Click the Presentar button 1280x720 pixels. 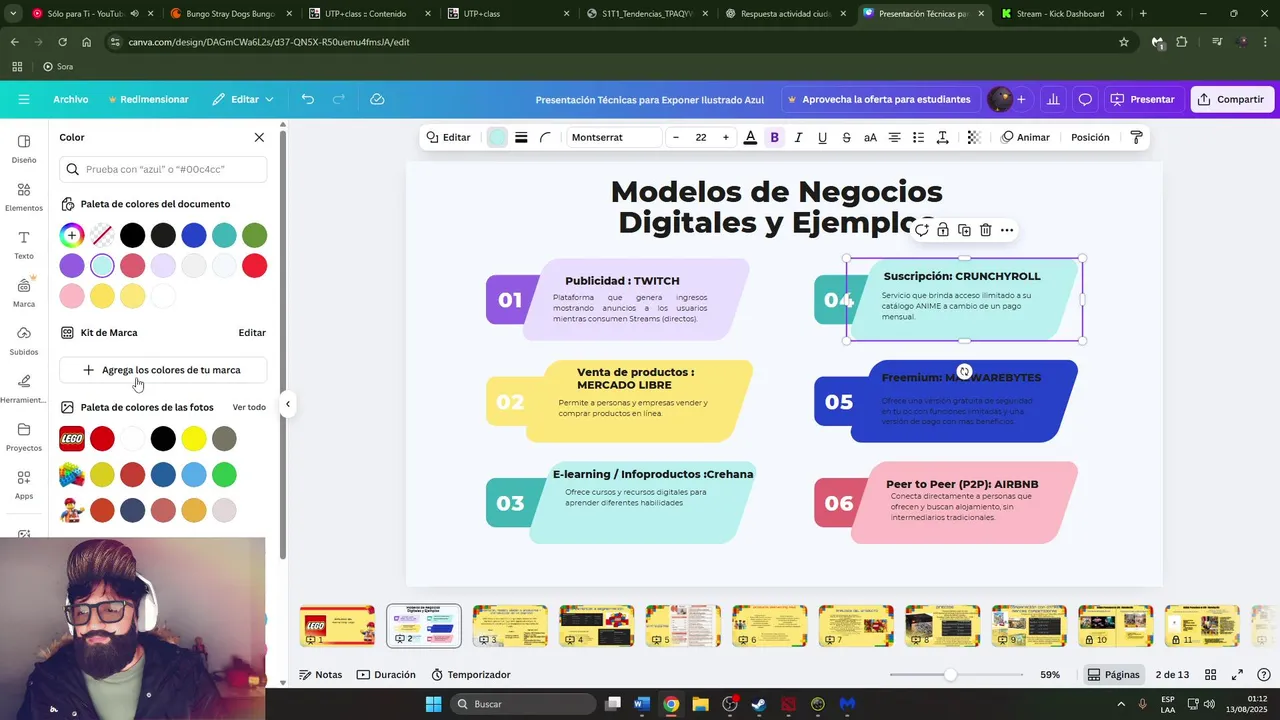point(1142,99)
